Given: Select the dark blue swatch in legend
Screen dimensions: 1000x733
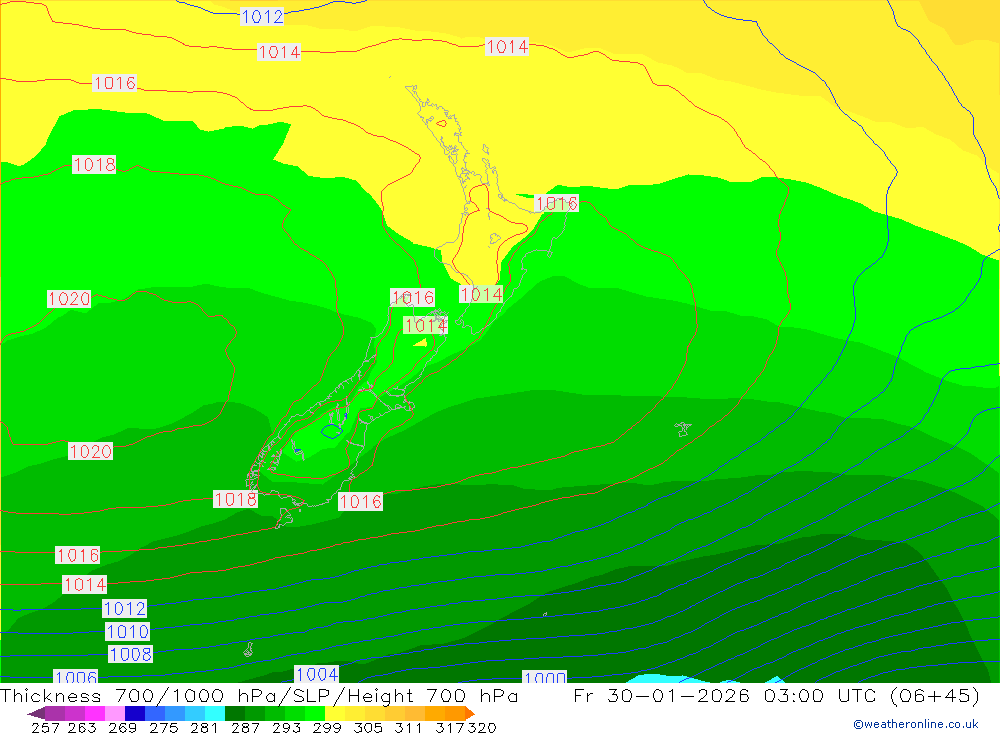Looking at the screenshot, I should [x=135, y=713].
